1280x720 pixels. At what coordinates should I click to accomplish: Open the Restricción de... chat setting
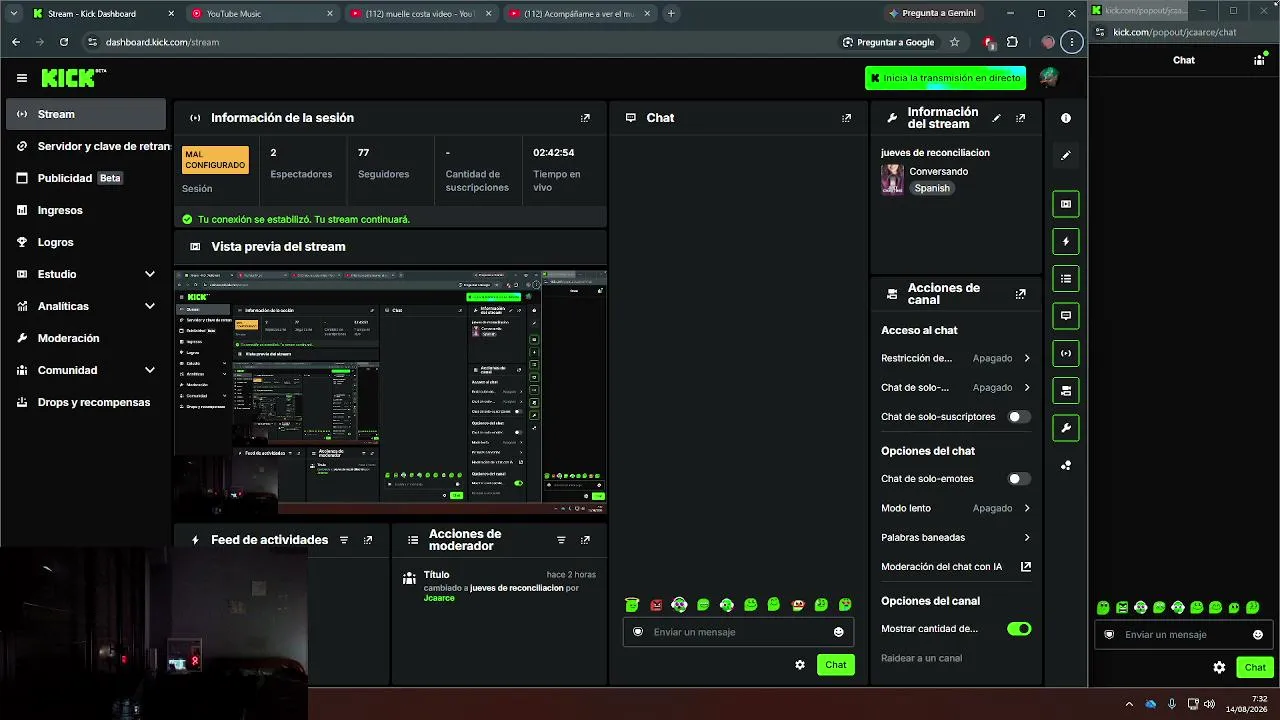click(955, 358)
